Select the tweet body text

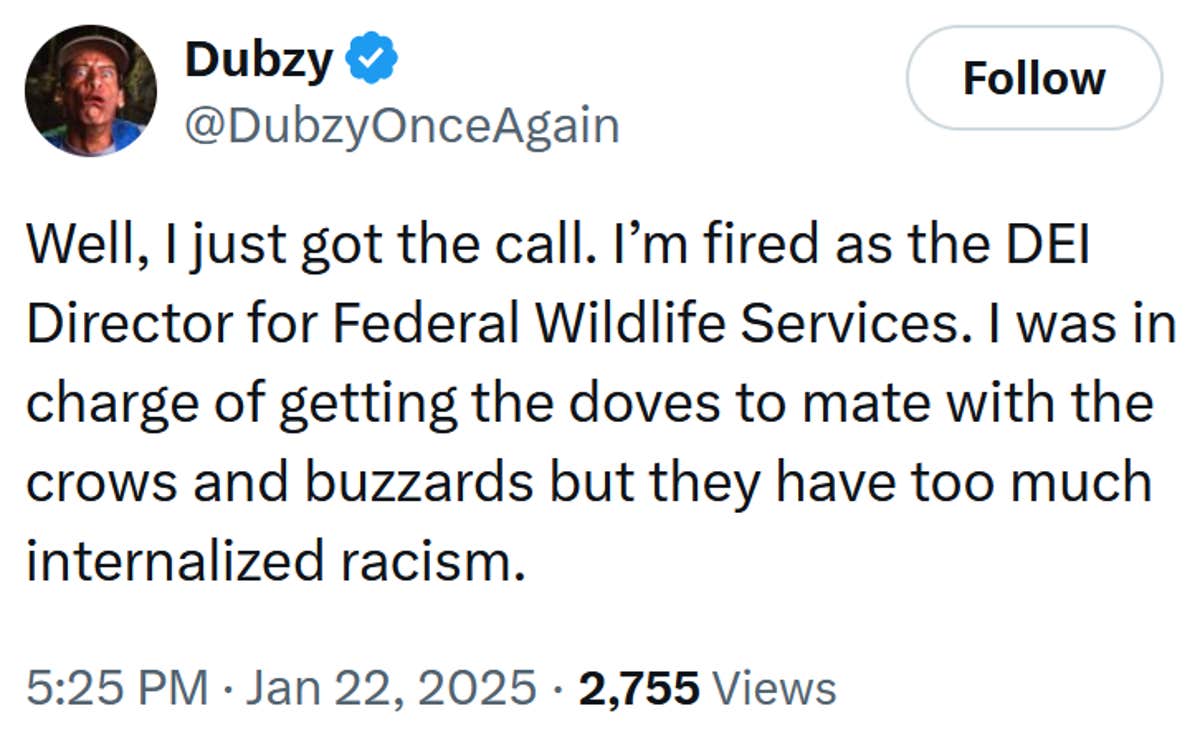pos(590,400)
